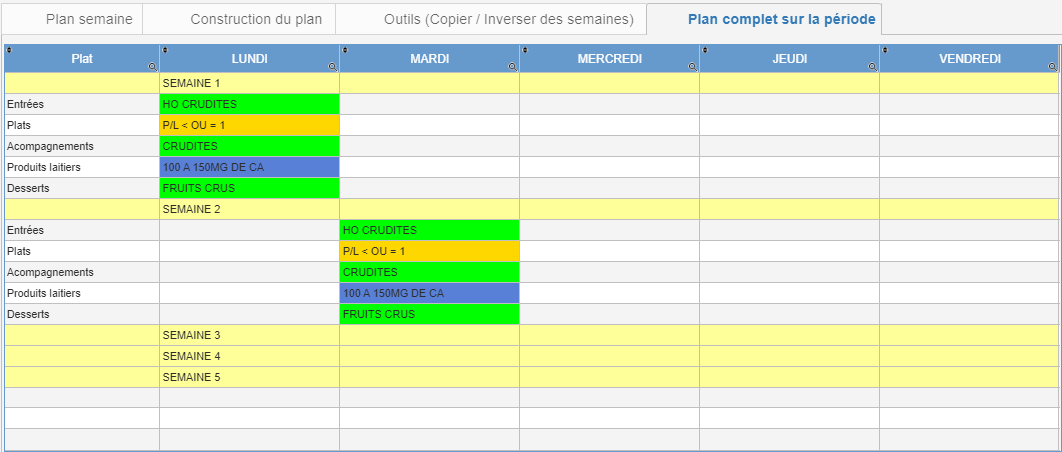
Task: Click the VENDREDI column header
Action: pos(969,59)
